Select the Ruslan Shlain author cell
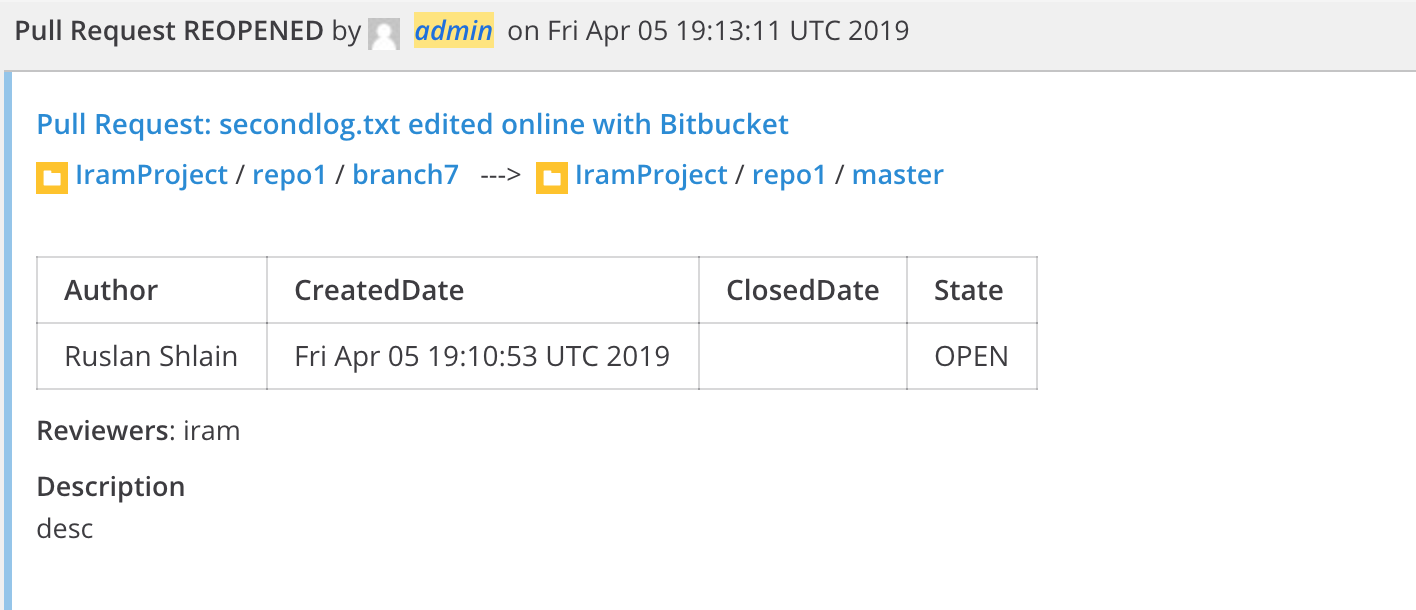 click(x=152, y=356)
